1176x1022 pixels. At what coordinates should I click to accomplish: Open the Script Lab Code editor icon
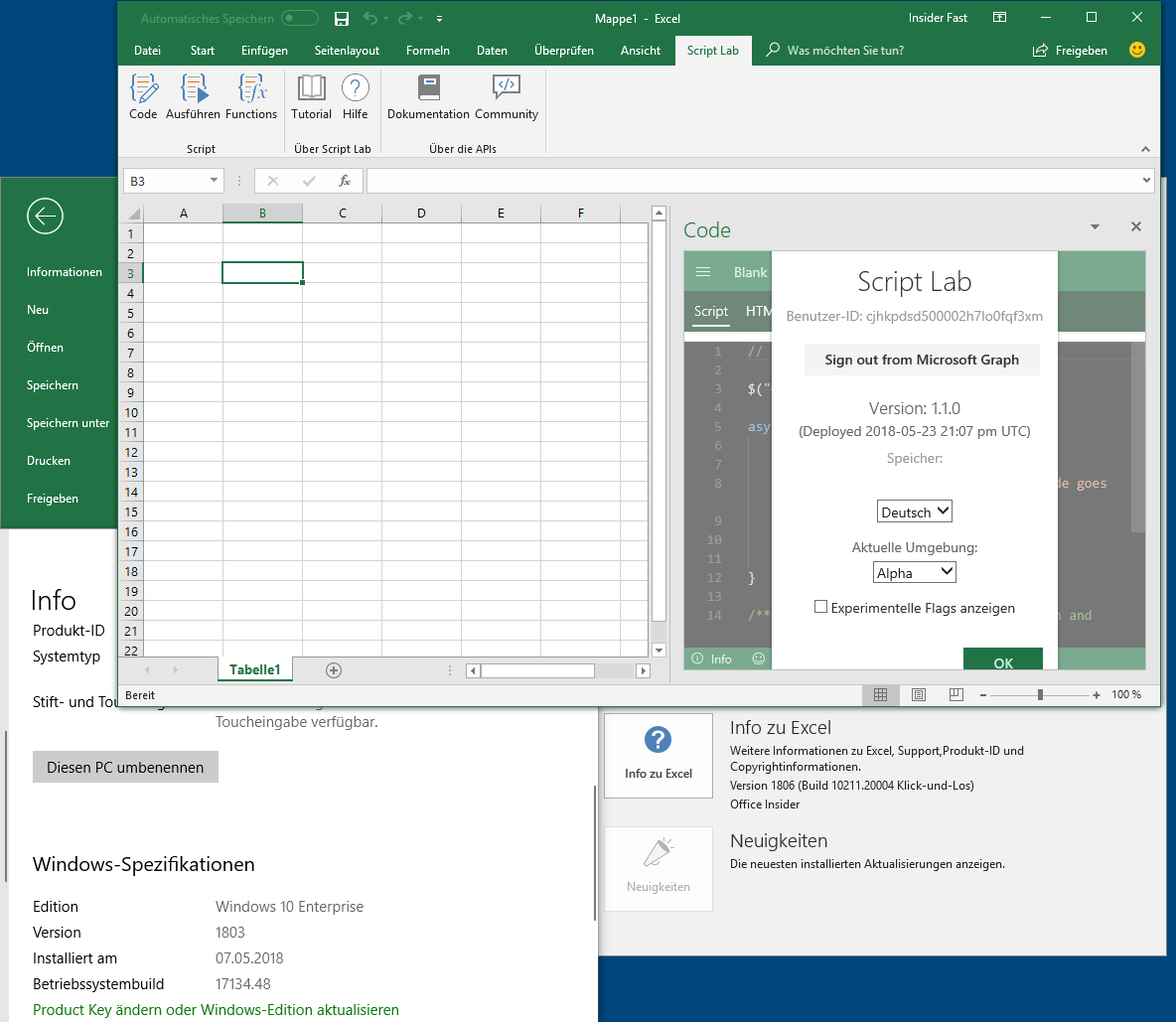tap(143, 94)
